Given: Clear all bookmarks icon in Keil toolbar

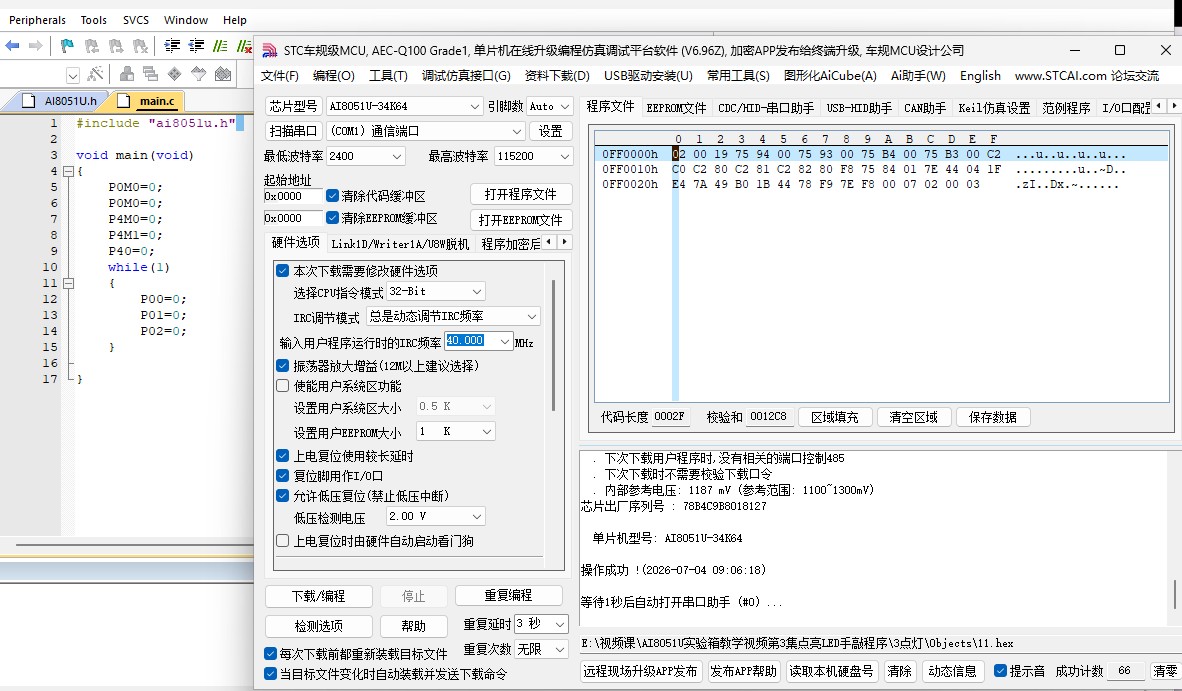Looking at the screenshot, I should click(139, 46).
